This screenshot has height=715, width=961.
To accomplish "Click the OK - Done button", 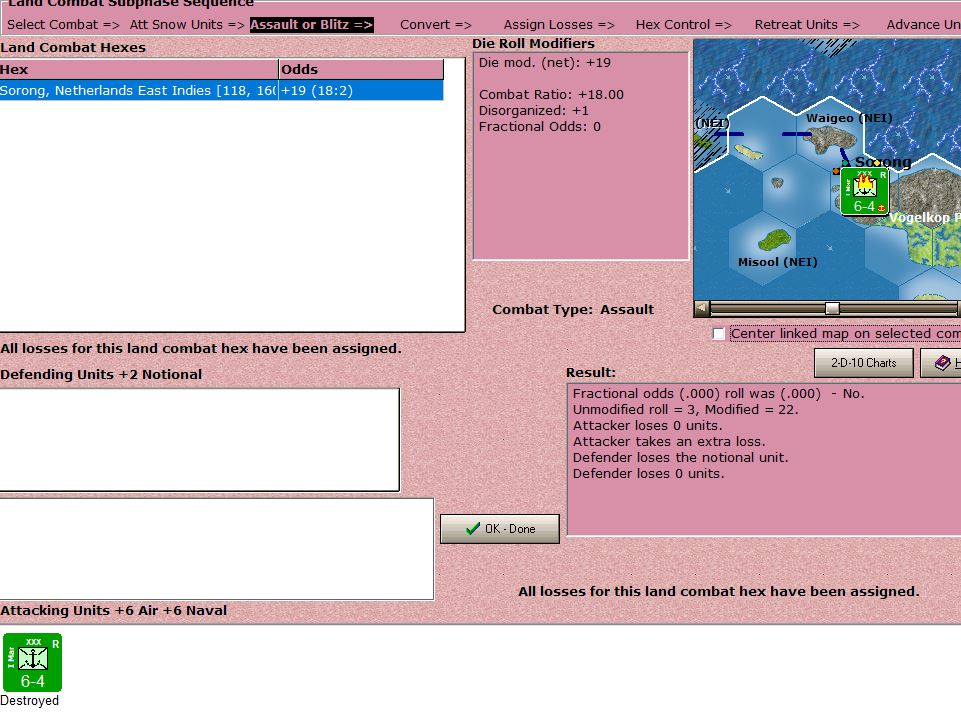I will [499, 529].
